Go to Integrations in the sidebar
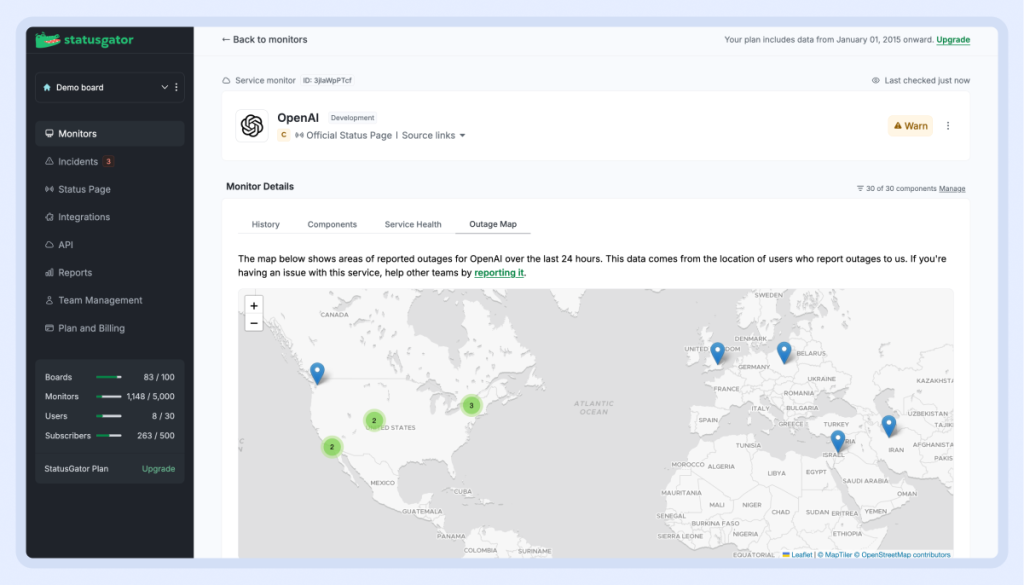 [x=84, y=217]
